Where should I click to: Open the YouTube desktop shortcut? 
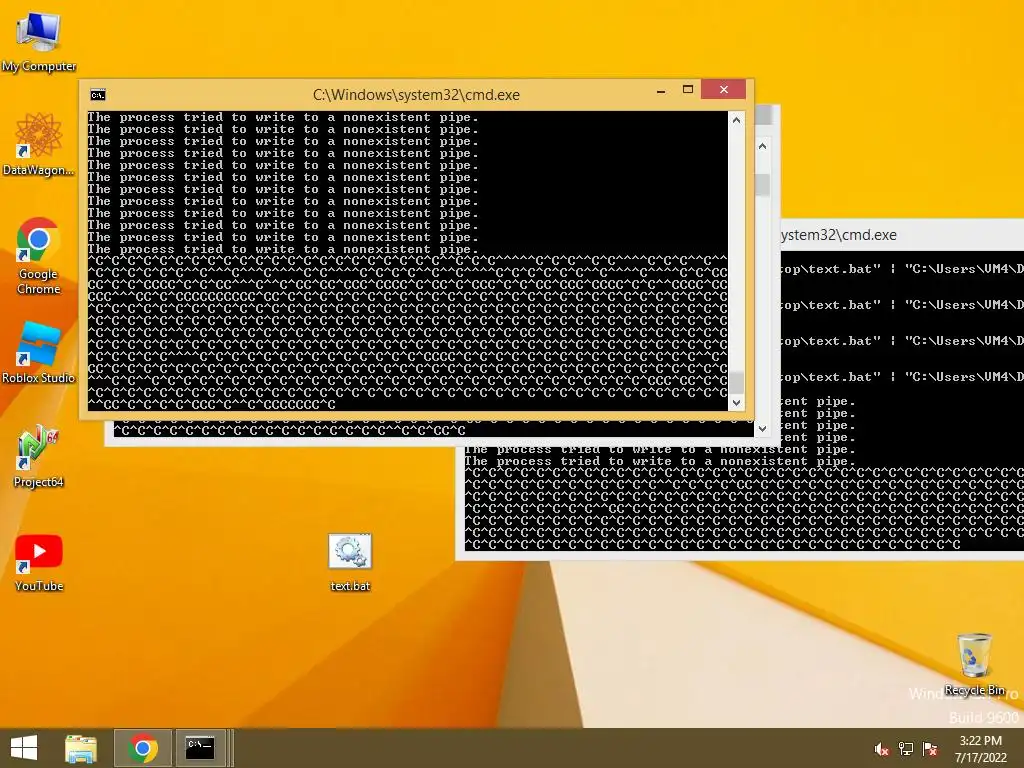39,562
